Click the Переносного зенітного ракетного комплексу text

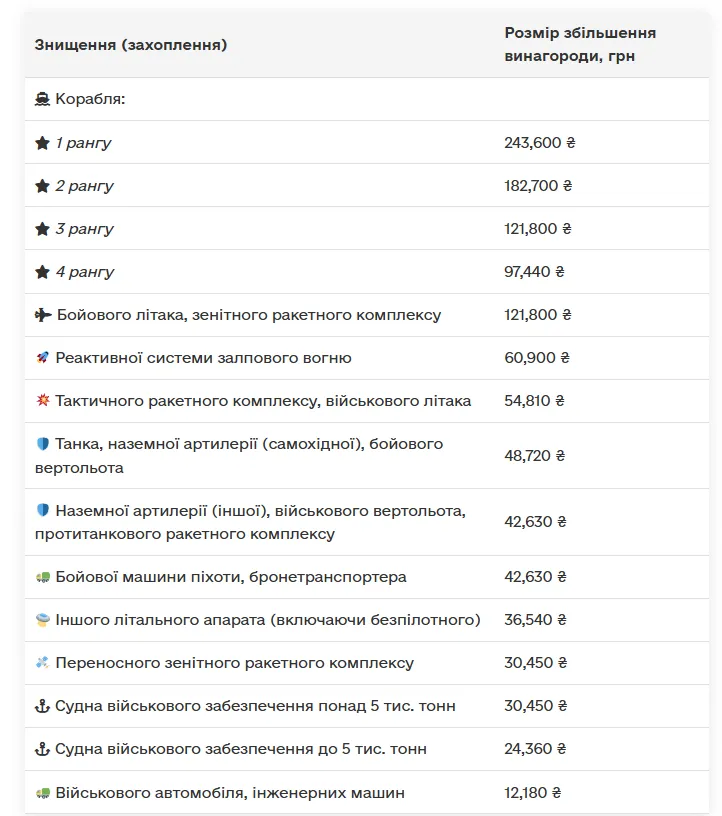click(x=234, y=663)
